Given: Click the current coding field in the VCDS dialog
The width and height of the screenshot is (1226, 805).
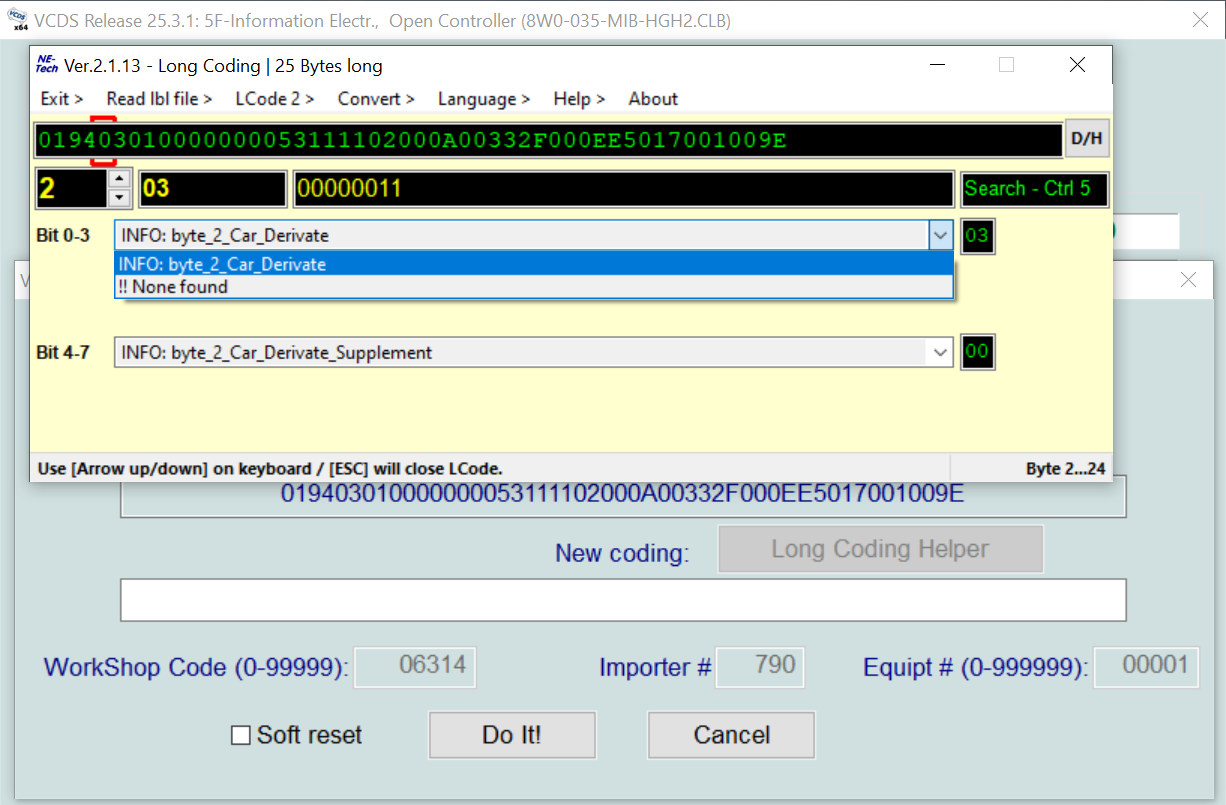Looking at the screenshot, I should pos(623,494).
